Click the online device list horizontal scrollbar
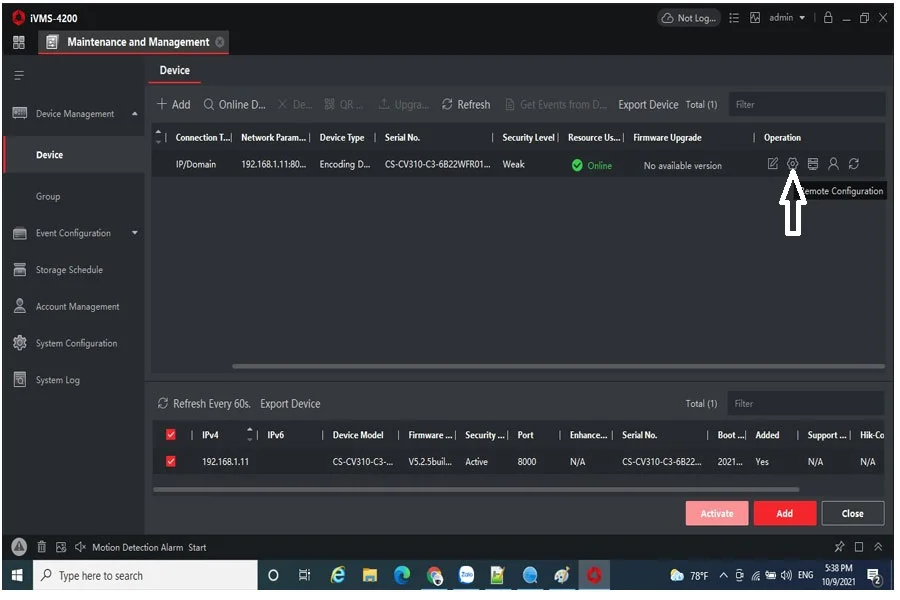Viewport: 900px width, 600px height. 476,490
